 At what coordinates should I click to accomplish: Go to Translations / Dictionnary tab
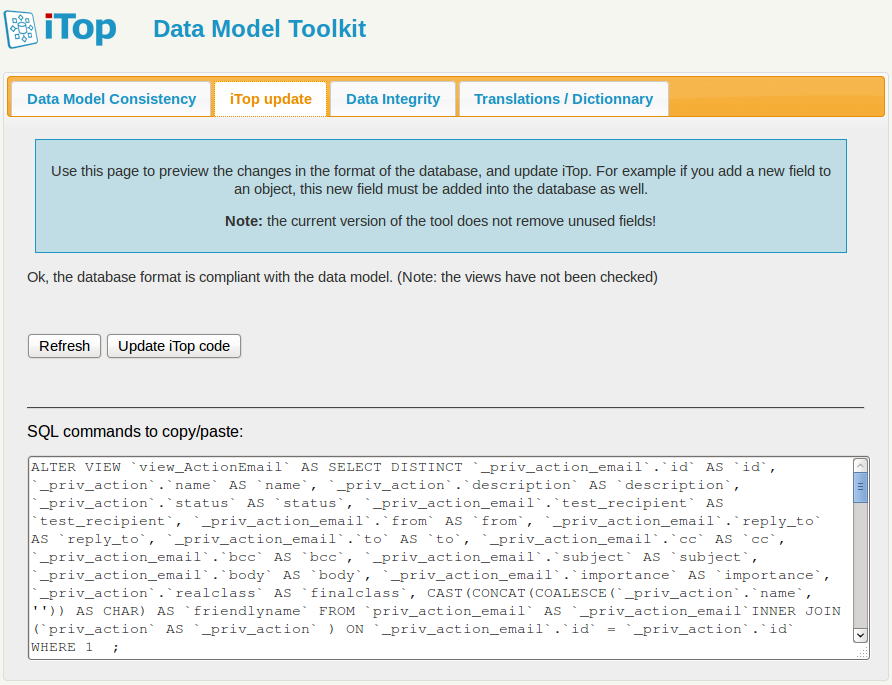pyautogui.click(x=563, y=99)
